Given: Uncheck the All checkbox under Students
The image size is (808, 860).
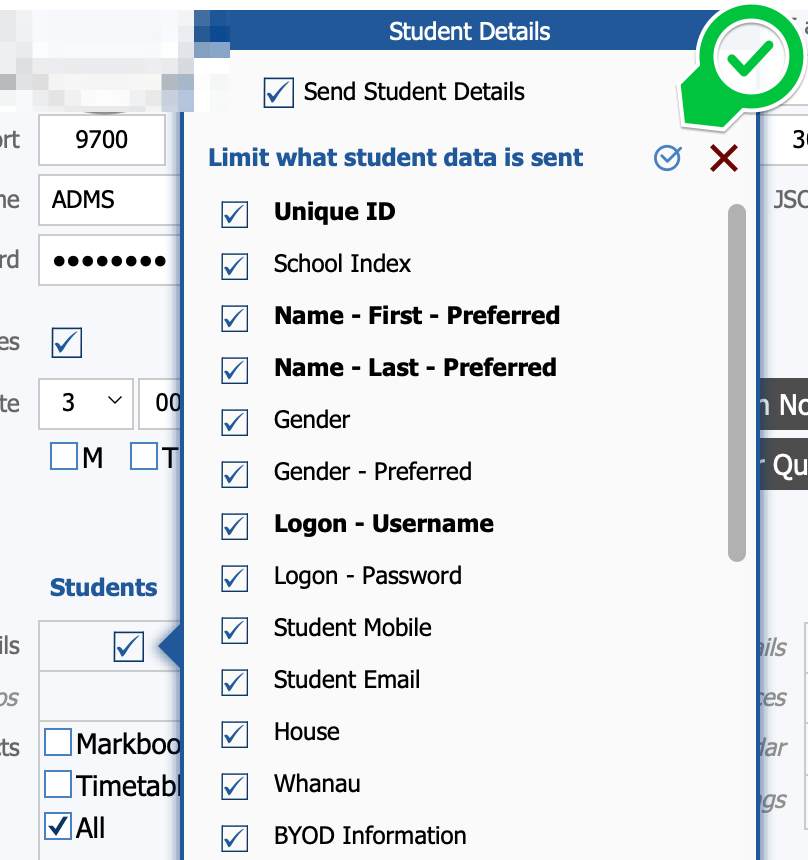Looking at the screenshot, I should 59,827.
